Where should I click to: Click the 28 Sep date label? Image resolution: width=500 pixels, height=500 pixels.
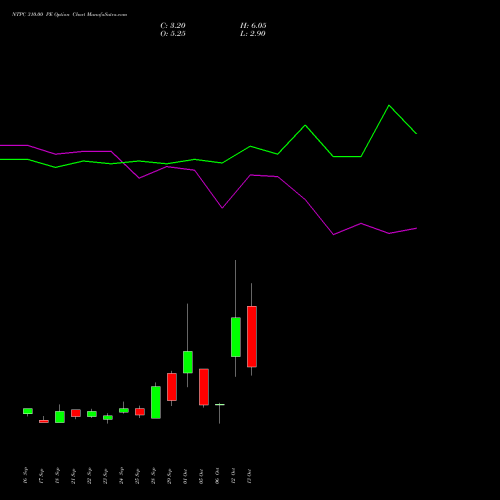[153, 475]
